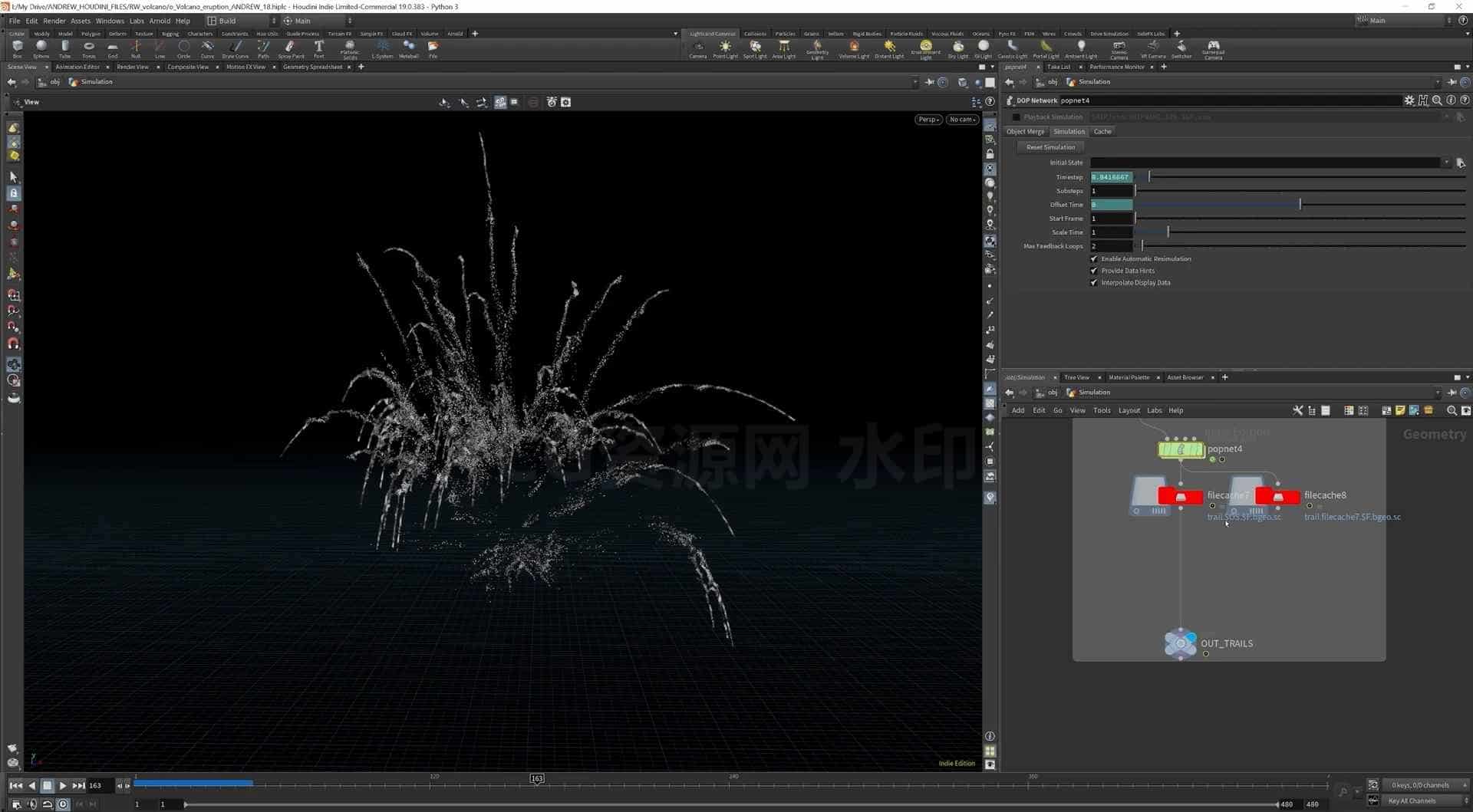
Task: Click the Timestep value field
Action: click(x=1111, y=177)
